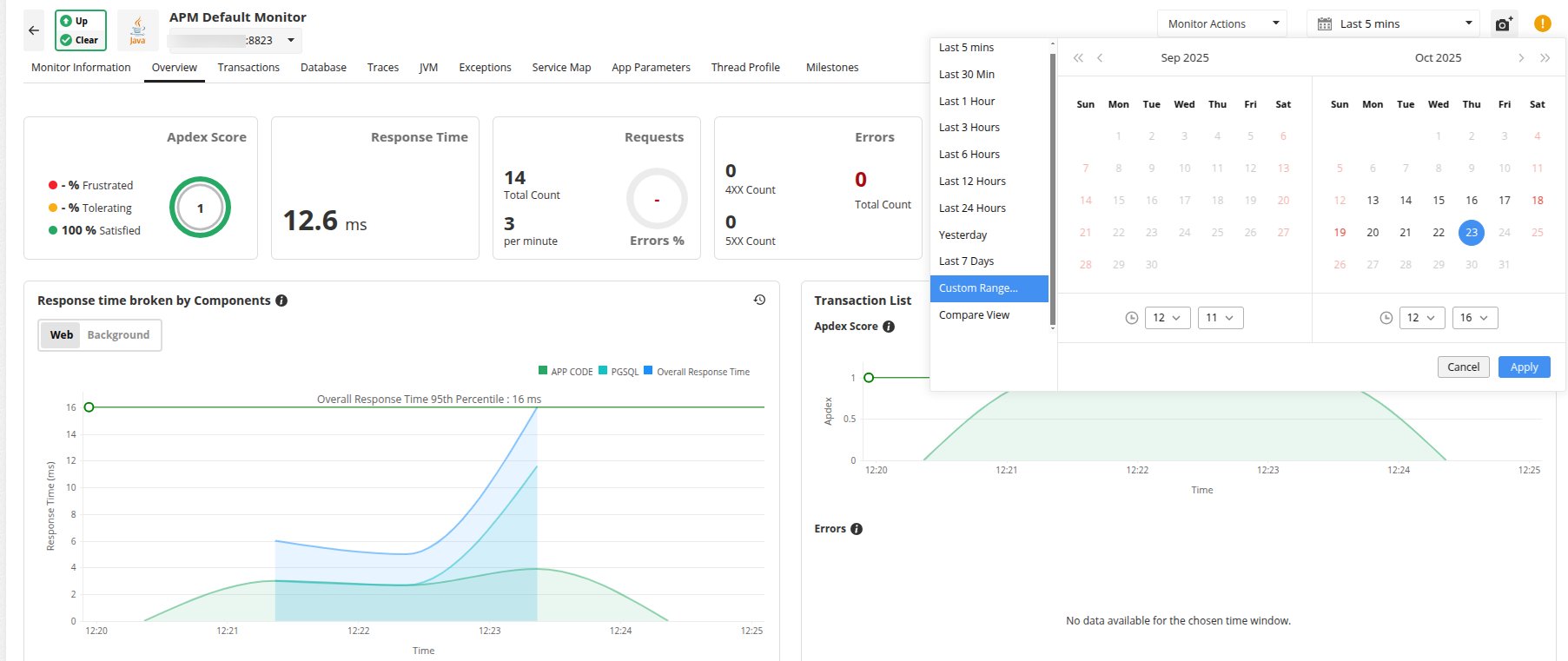Select Compare View option

(989, 315)
